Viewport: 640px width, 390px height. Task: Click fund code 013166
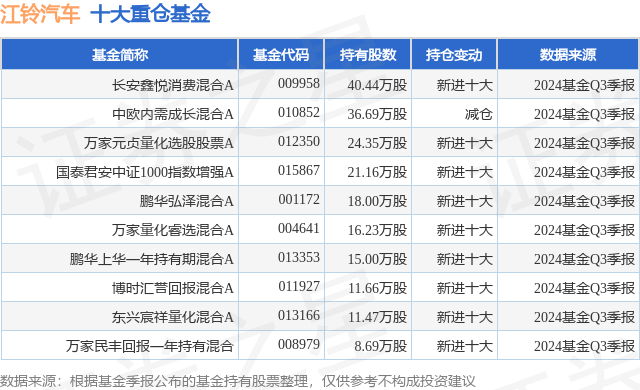click(x=299, y=315)
